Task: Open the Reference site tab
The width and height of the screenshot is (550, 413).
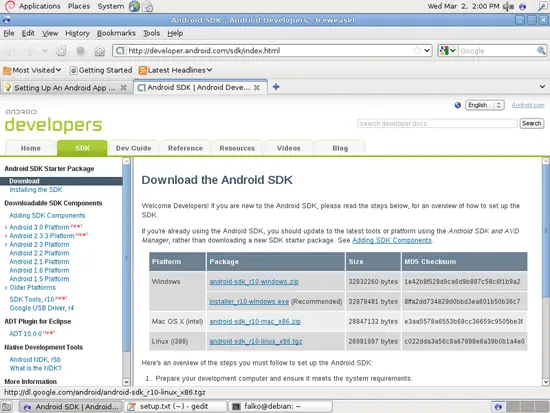Action: coord(185,148)
